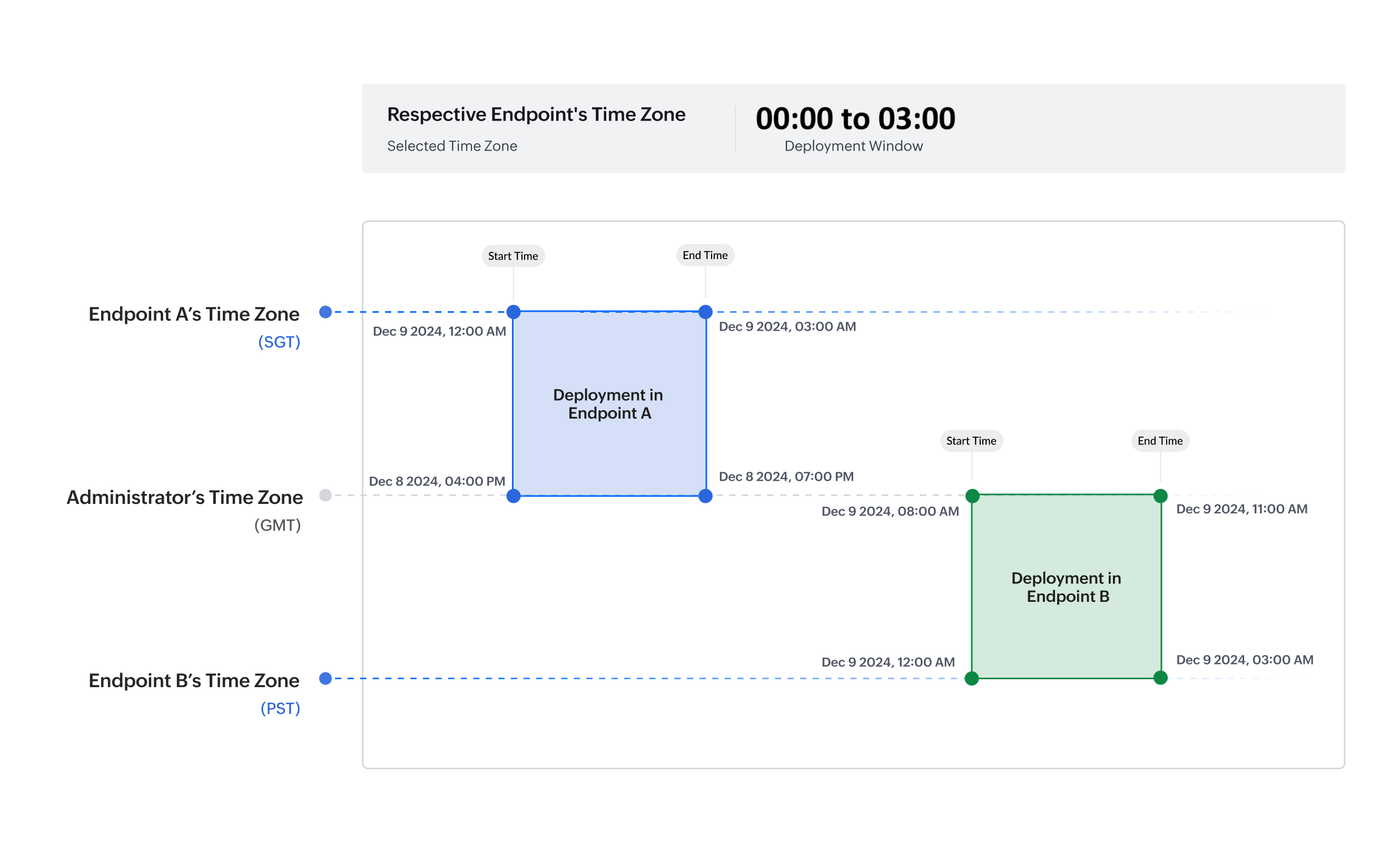Select the green Deployment in Endpoint B box
Viewport: 1400px width, 853px height.
pos(1066,587)
